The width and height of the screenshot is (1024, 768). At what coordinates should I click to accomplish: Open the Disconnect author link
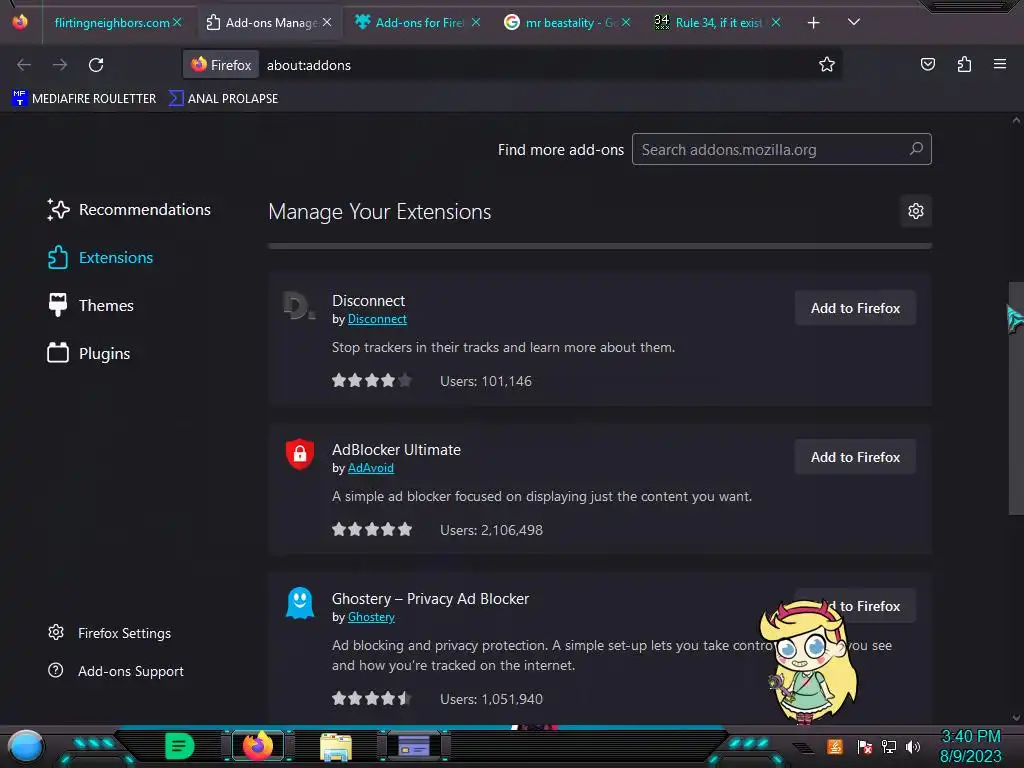pos(377,319)
